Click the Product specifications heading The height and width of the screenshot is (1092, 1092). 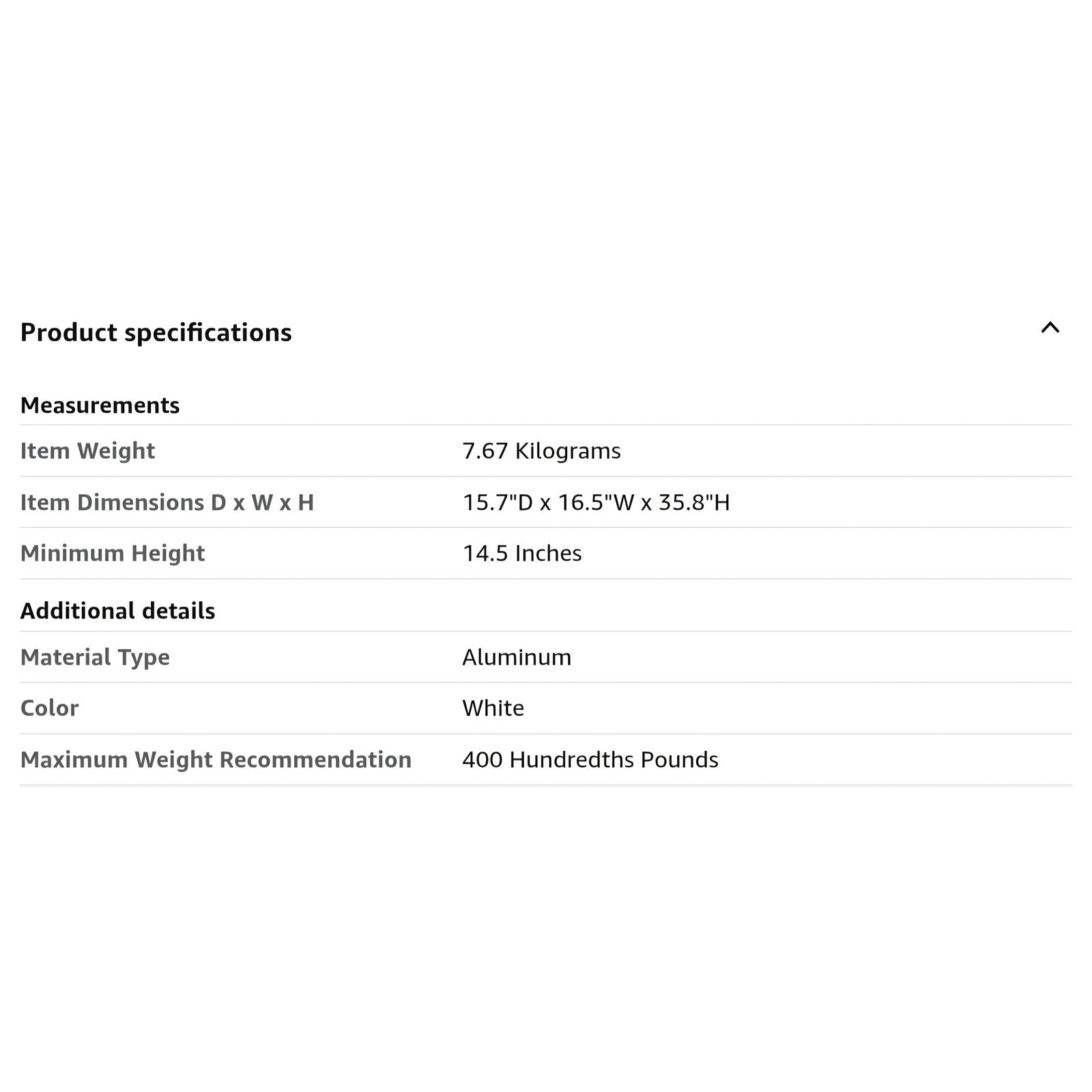[156, 332]
